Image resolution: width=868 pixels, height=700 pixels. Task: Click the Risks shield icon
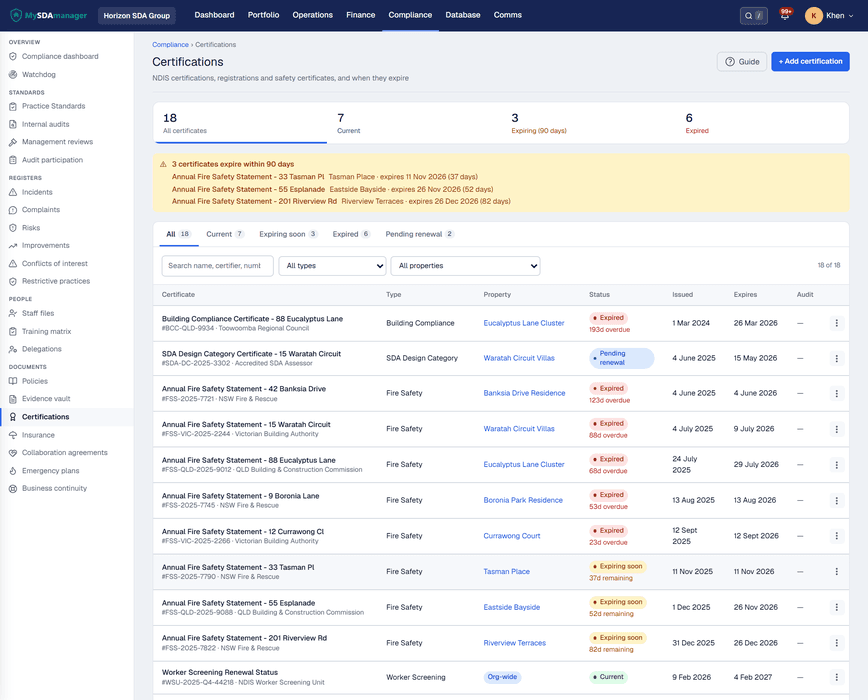coord(13,227)
